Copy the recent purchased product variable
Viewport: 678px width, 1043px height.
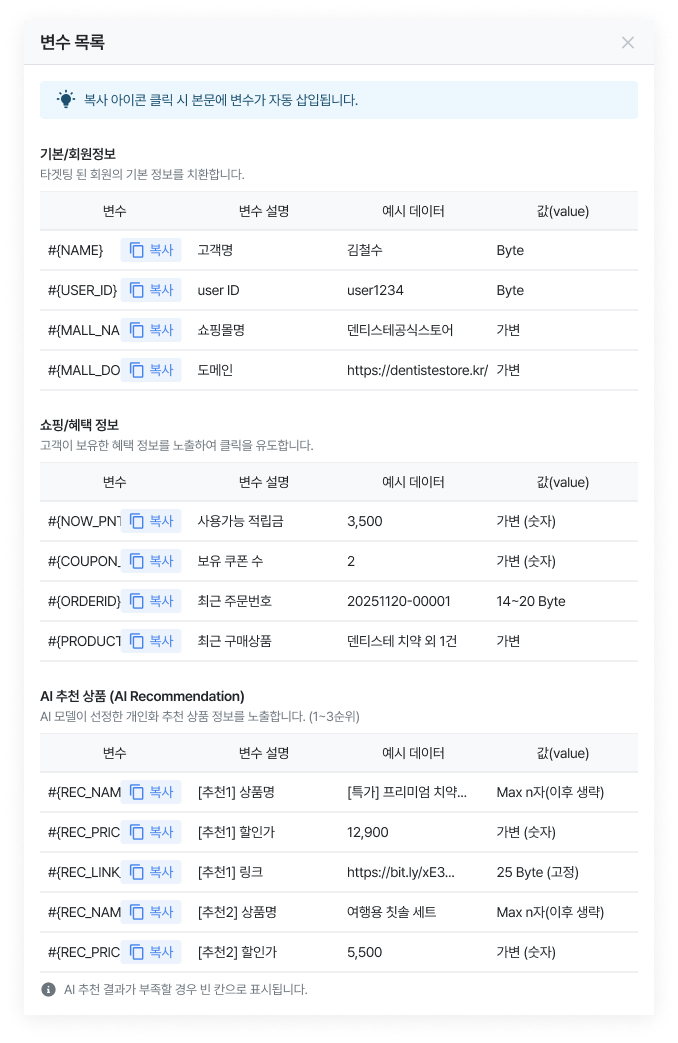150,641
